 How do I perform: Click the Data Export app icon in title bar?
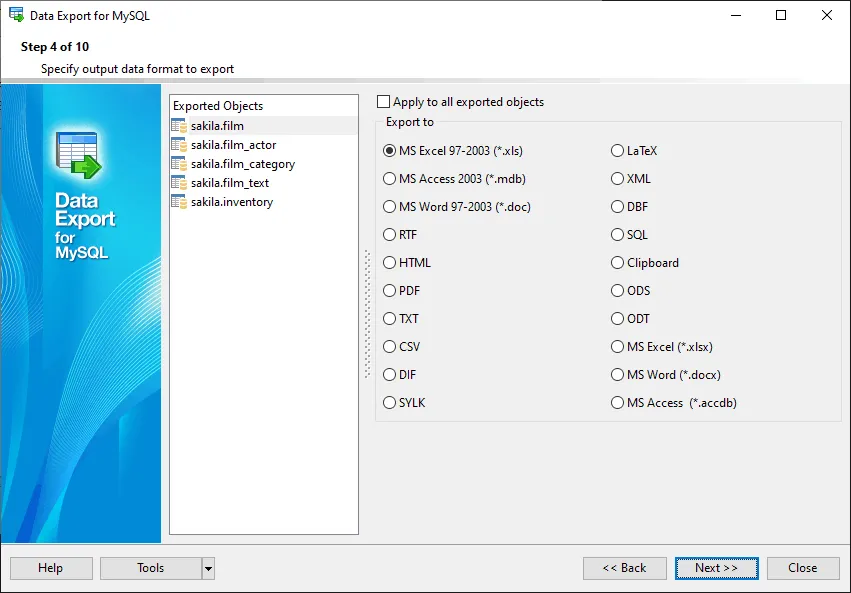pos(16,15)
